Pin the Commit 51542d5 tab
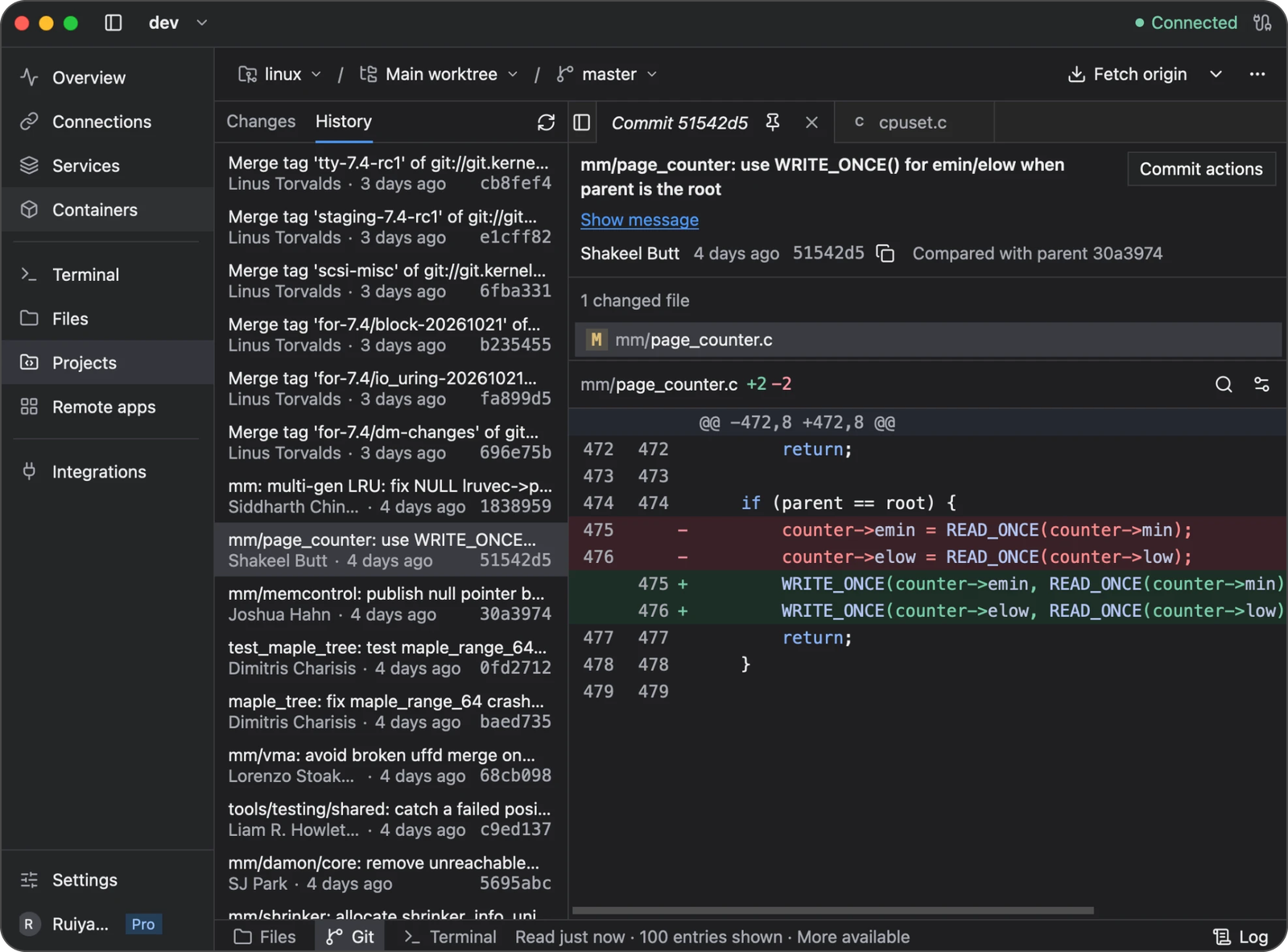This screenshot has height=952, width=1288. (773, 122)
